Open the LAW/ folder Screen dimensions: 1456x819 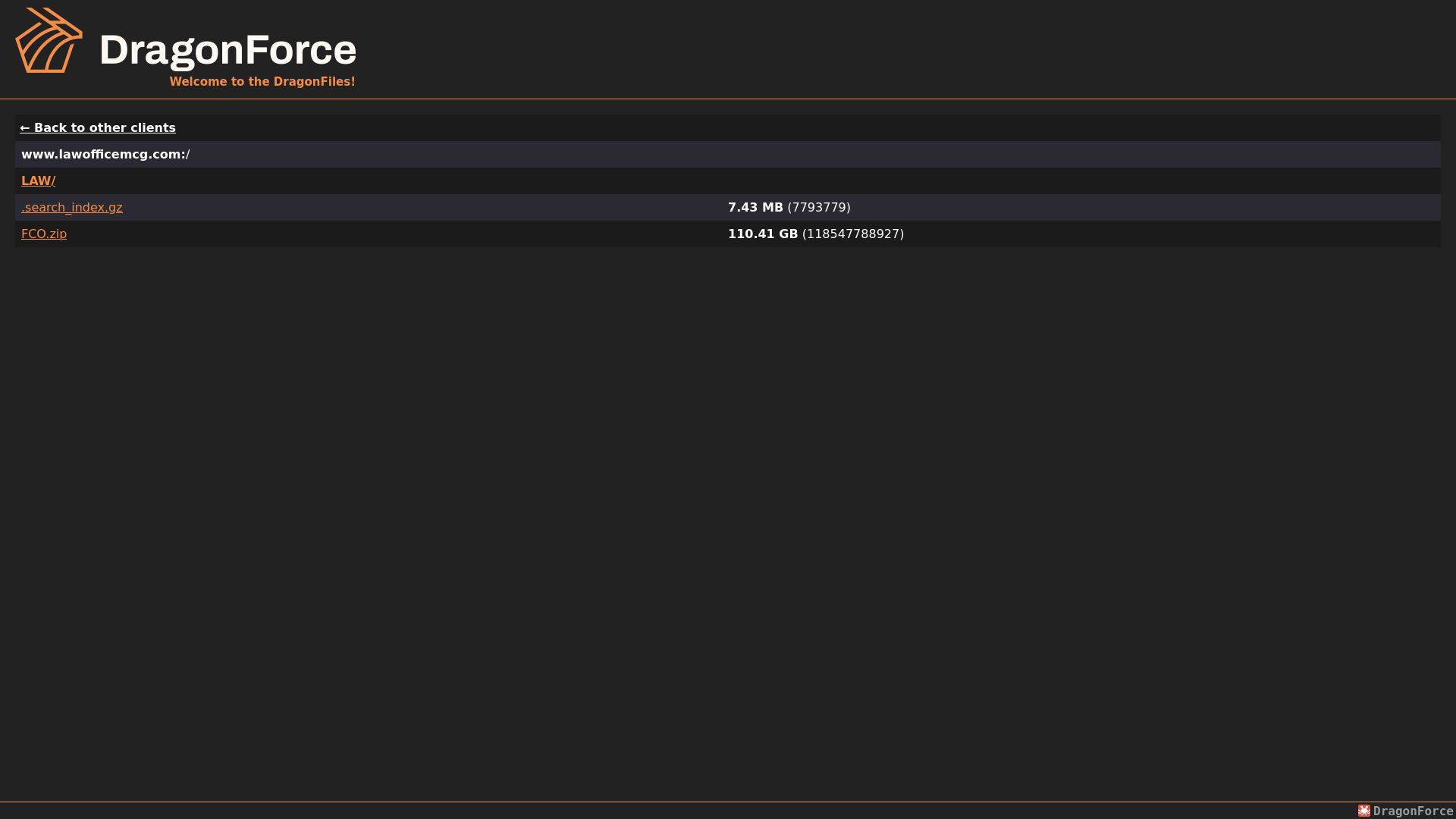[x=38, y=180]
